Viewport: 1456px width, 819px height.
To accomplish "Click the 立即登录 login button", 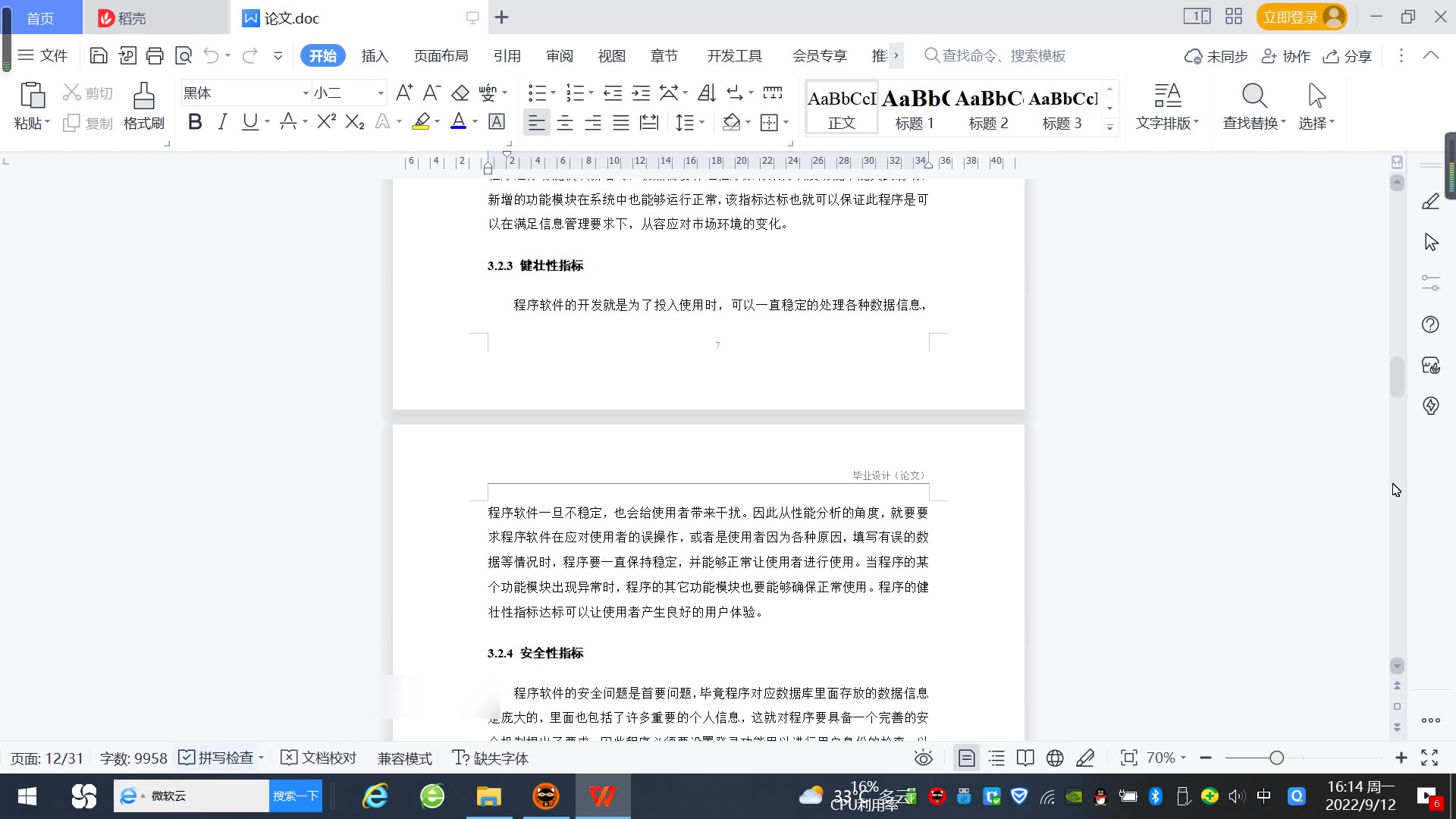I will (1291, 17).
